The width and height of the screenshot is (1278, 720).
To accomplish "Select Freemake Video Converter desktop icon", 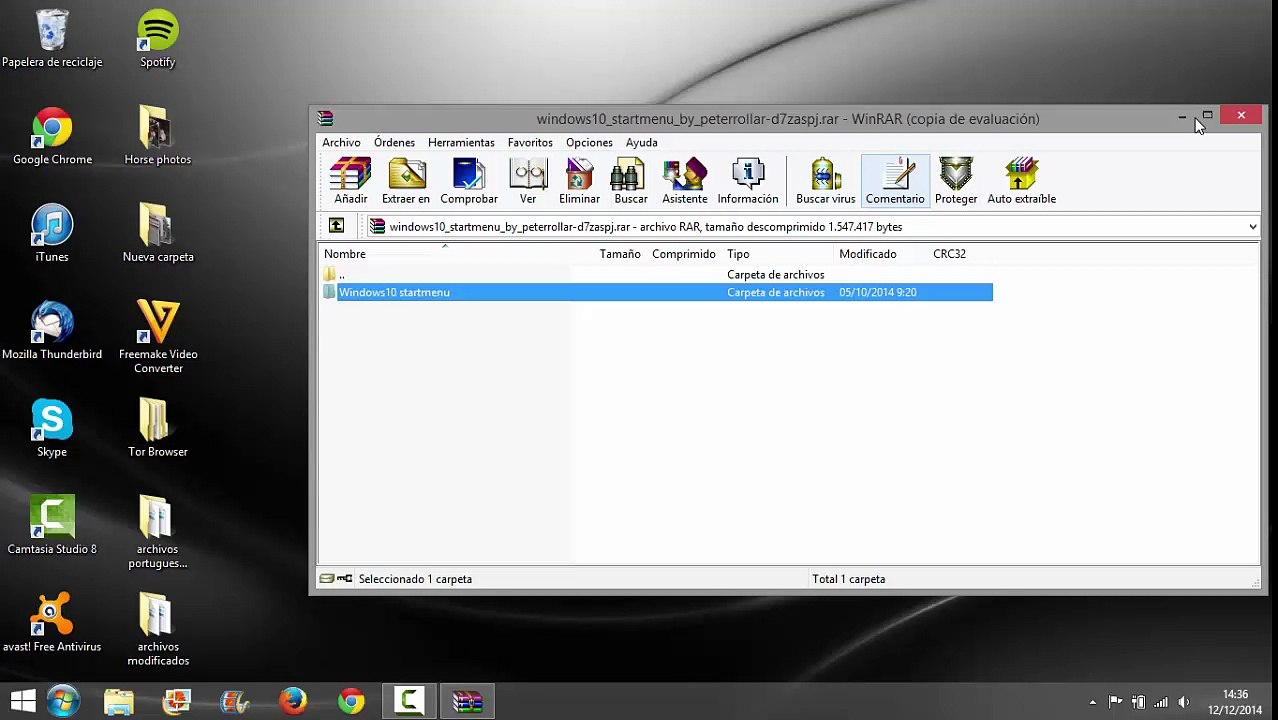I will point(158,338).
